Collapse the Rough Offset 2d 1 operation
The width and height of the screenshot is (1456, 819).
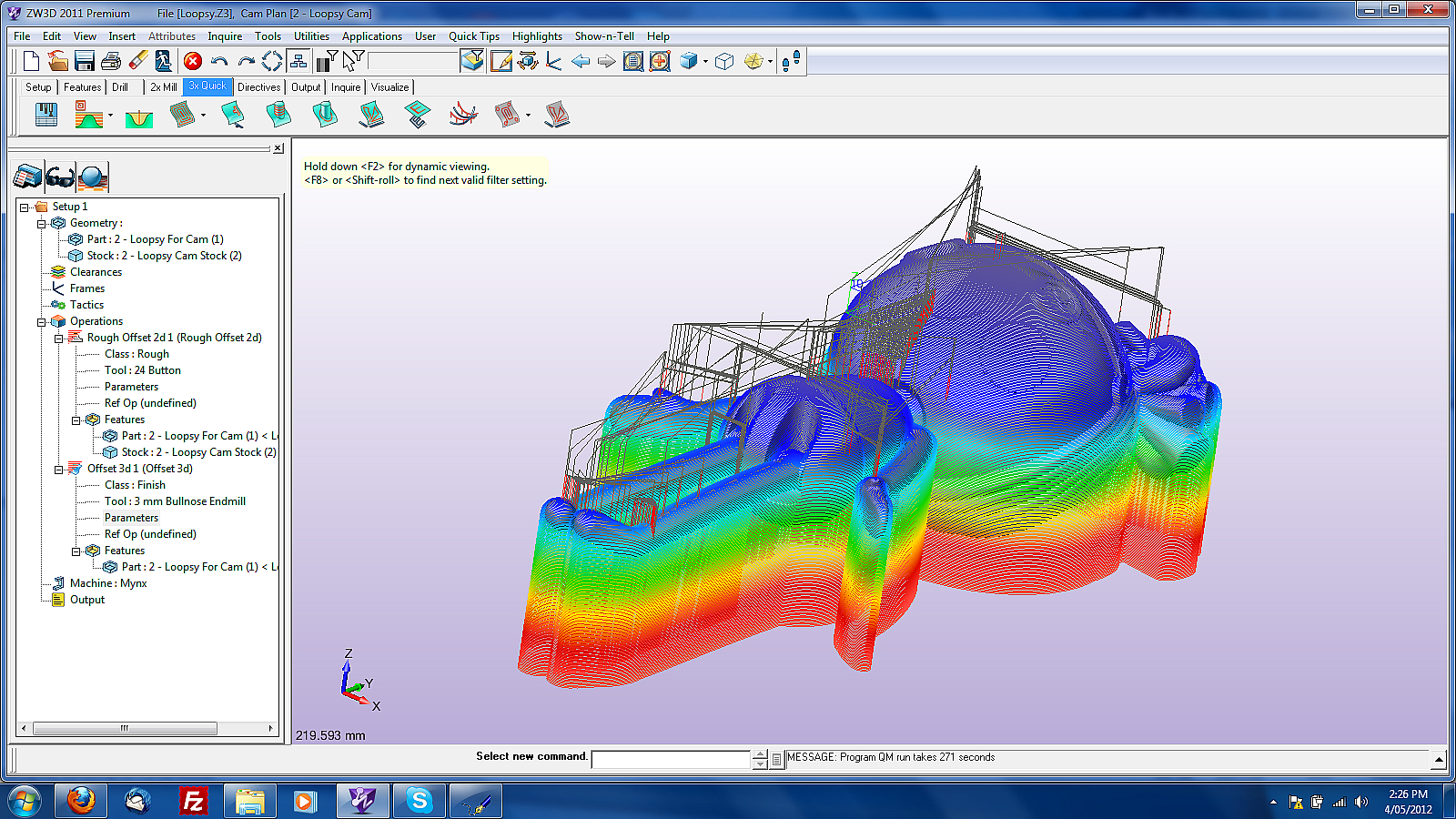(59, 339)
